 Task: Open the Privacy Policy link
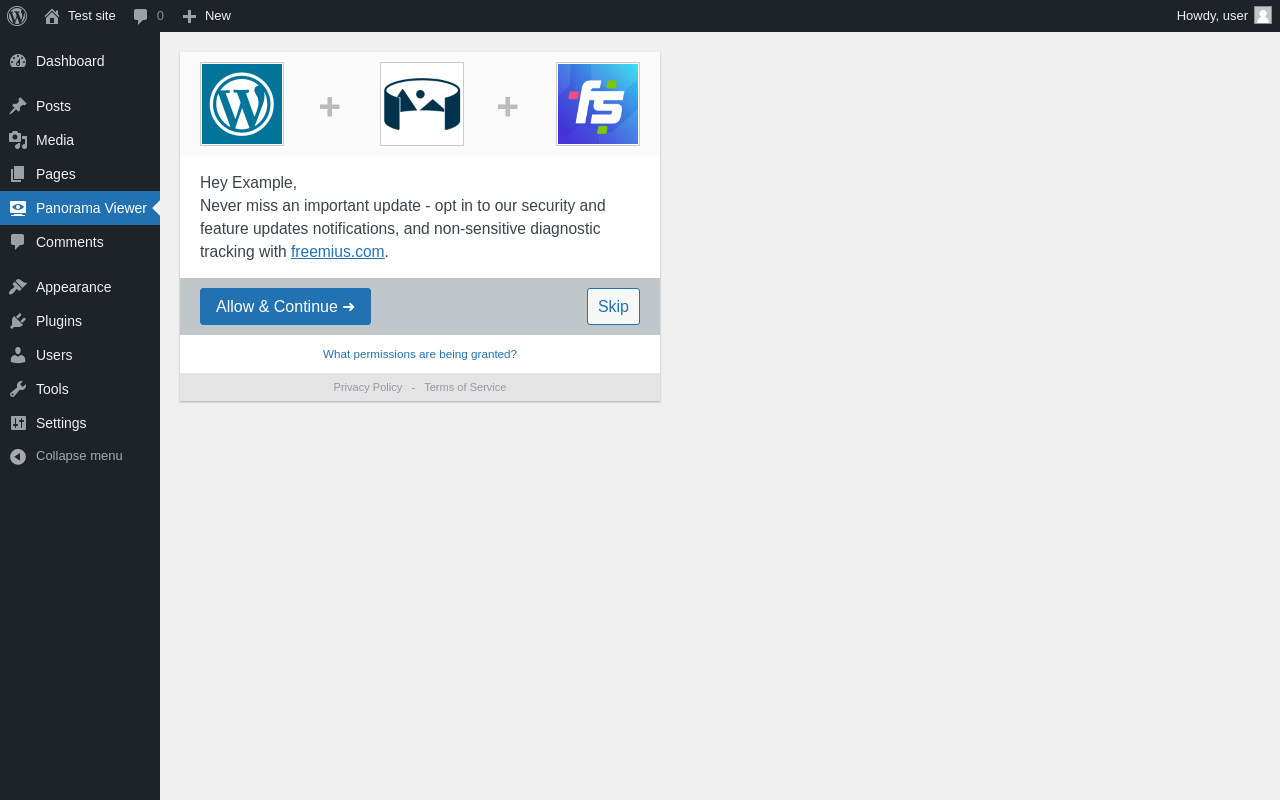coord(368,387)
